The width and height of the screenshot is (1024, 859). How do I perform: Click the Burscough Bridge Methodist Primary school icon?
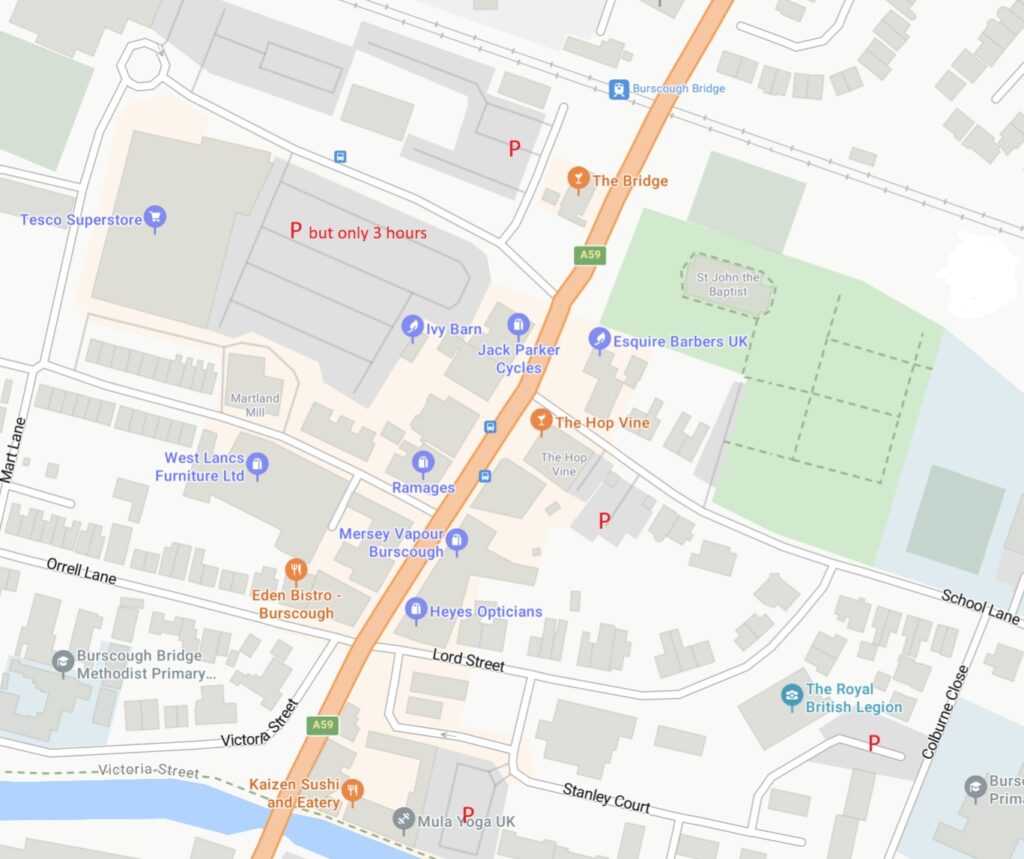coord(63,664)
